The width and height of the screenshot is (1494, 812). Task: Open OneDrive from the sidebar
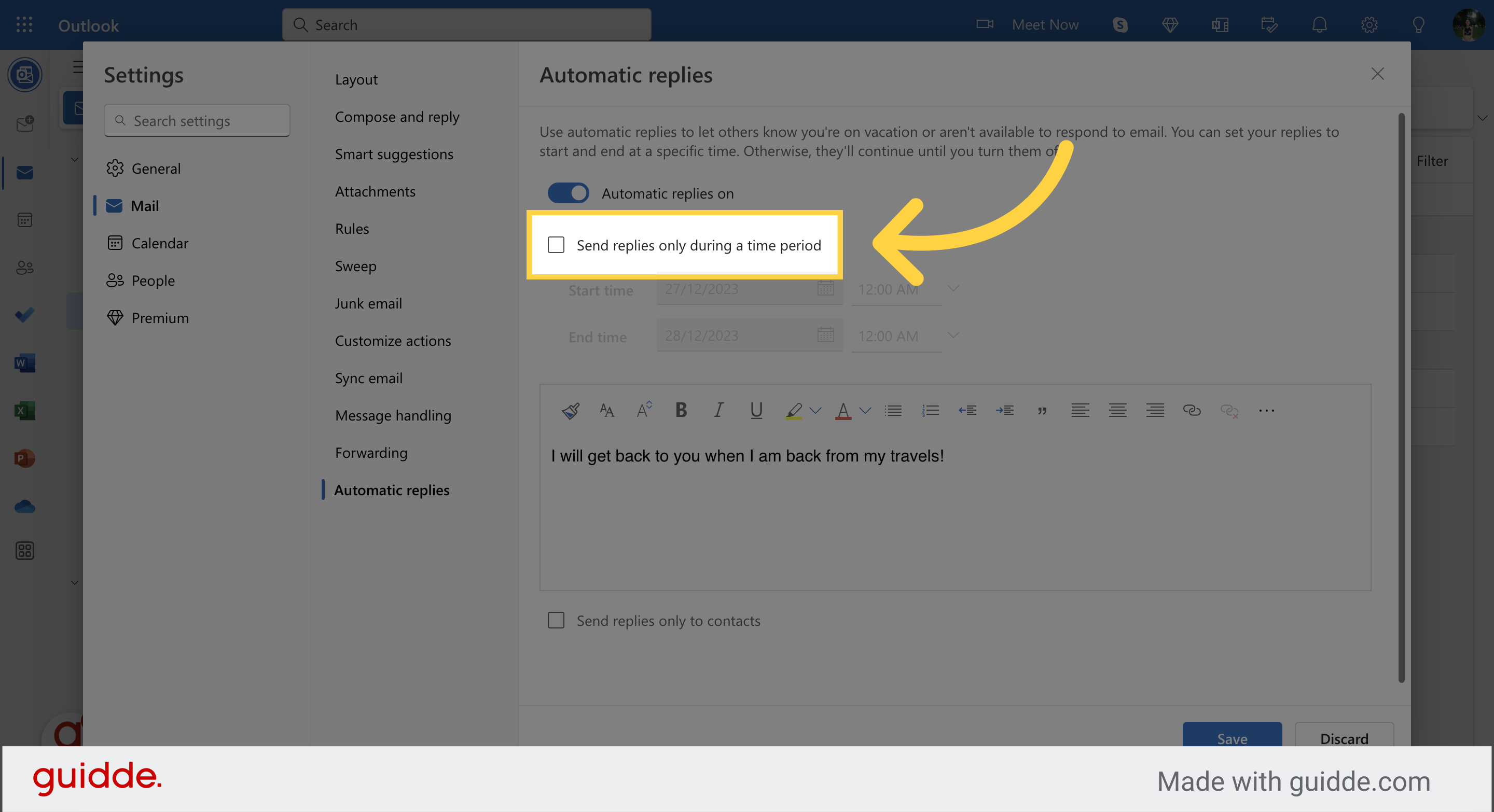(24, 507)
